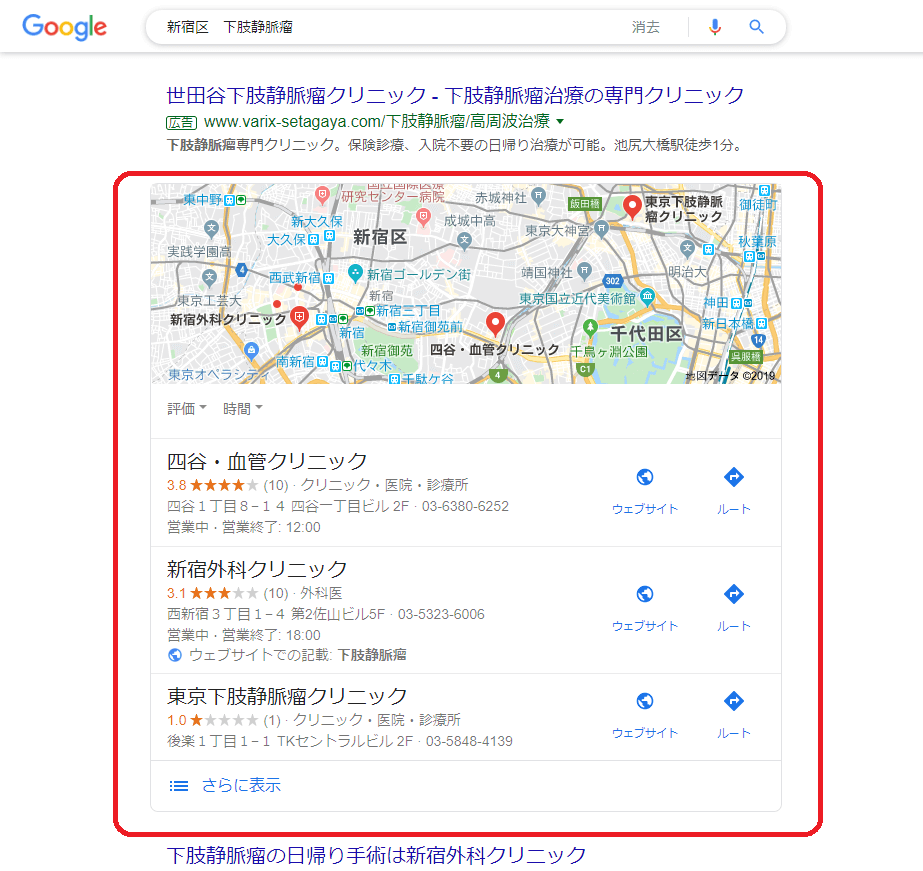This screenshot has width=923, height=871.
Task: Click route directions icon for 新宿外科クリニック
Action: coord(733,594)
